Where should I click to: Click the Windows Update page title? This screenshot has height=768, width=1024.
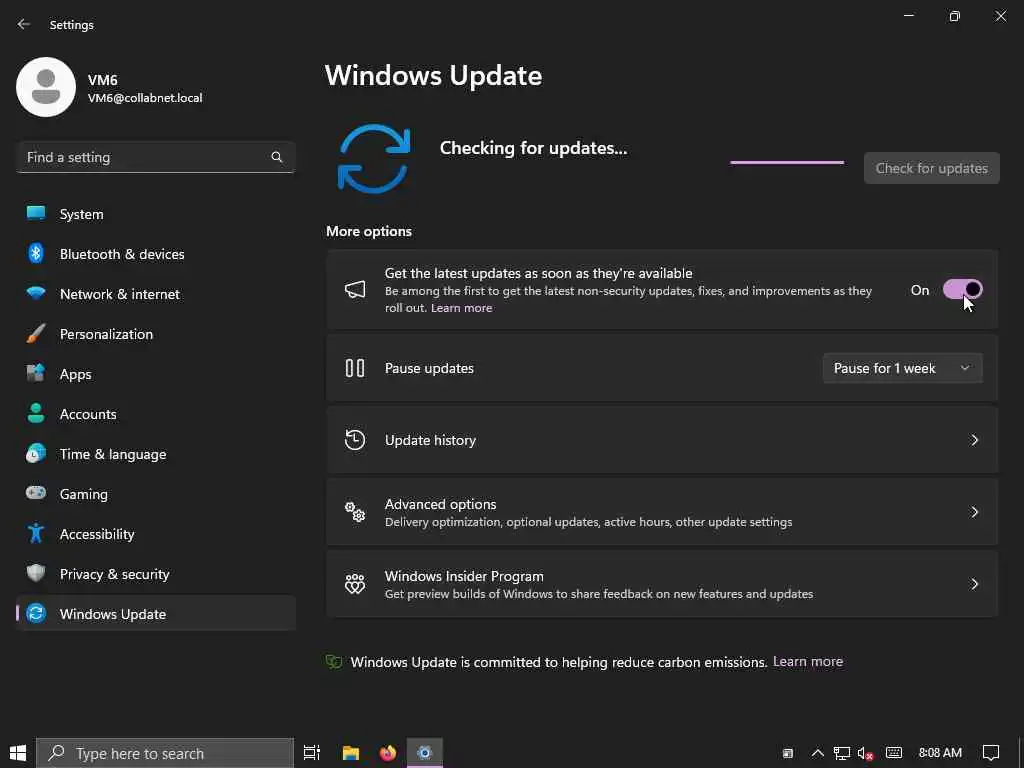433,76
